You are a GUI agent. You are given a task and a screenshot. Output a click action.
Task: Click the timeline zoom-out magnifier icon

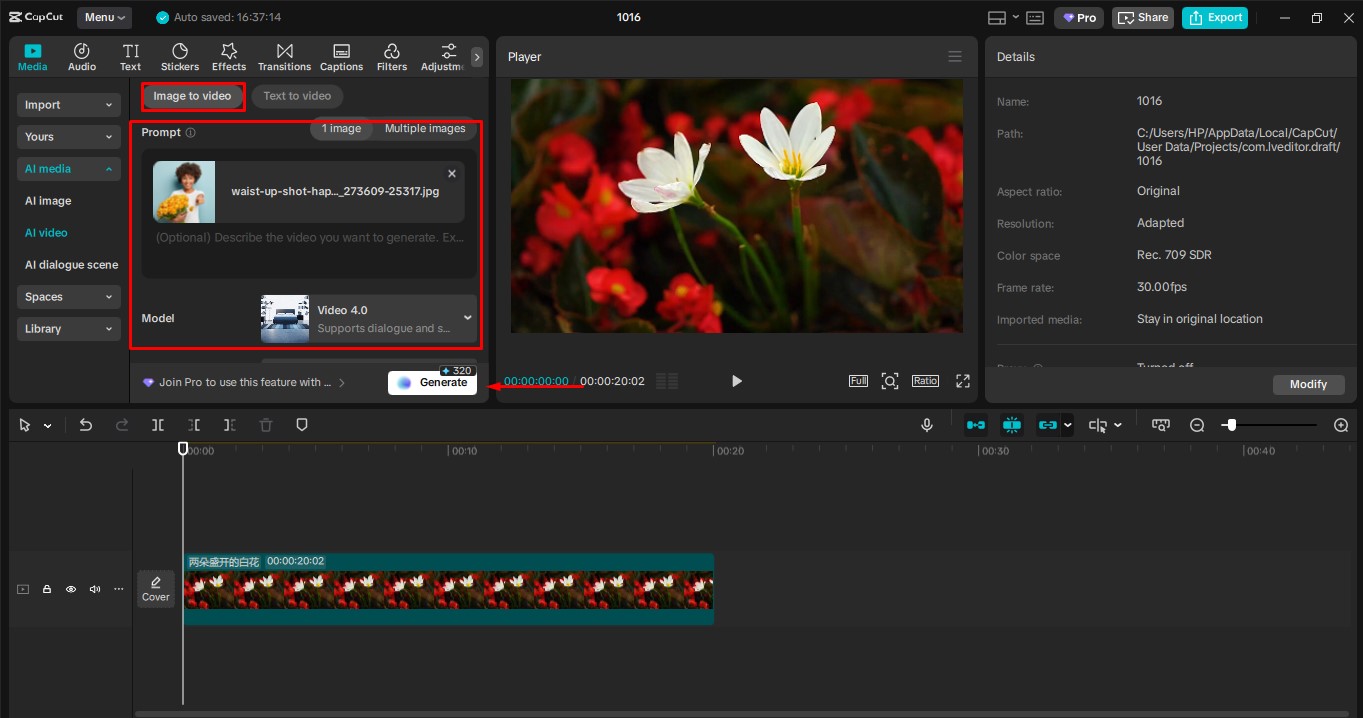coord(1196,424)
